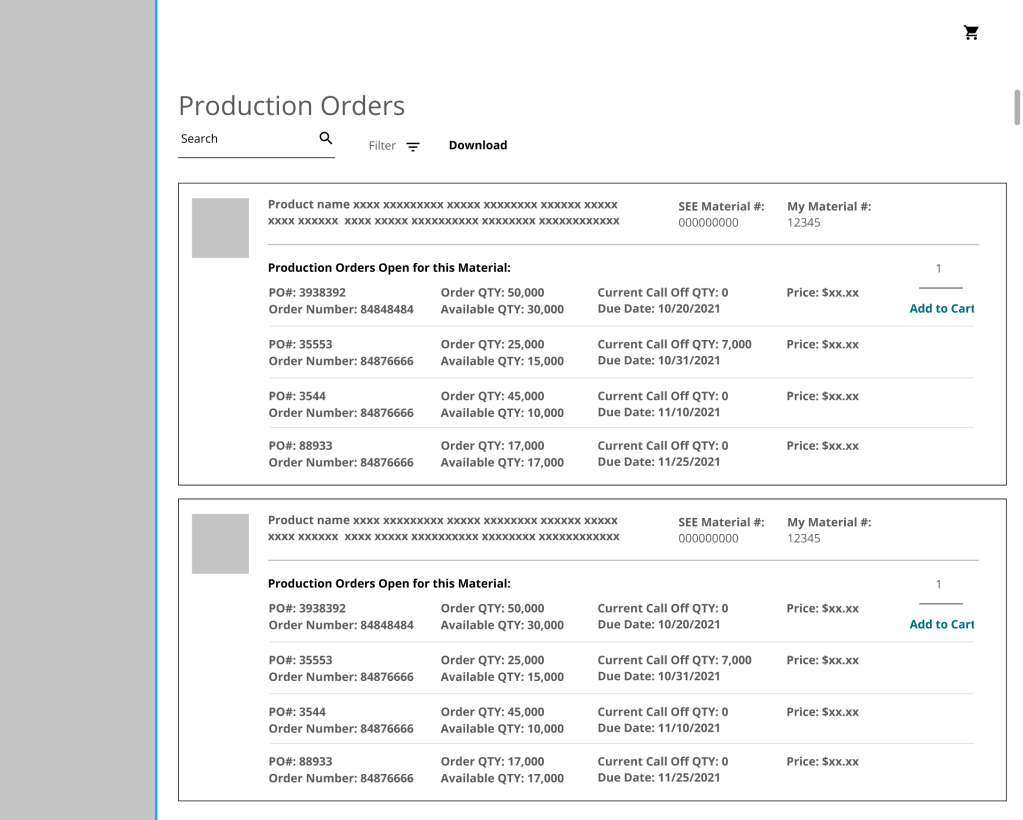Select PO# 3938392 in second product card

click(307, 608)
